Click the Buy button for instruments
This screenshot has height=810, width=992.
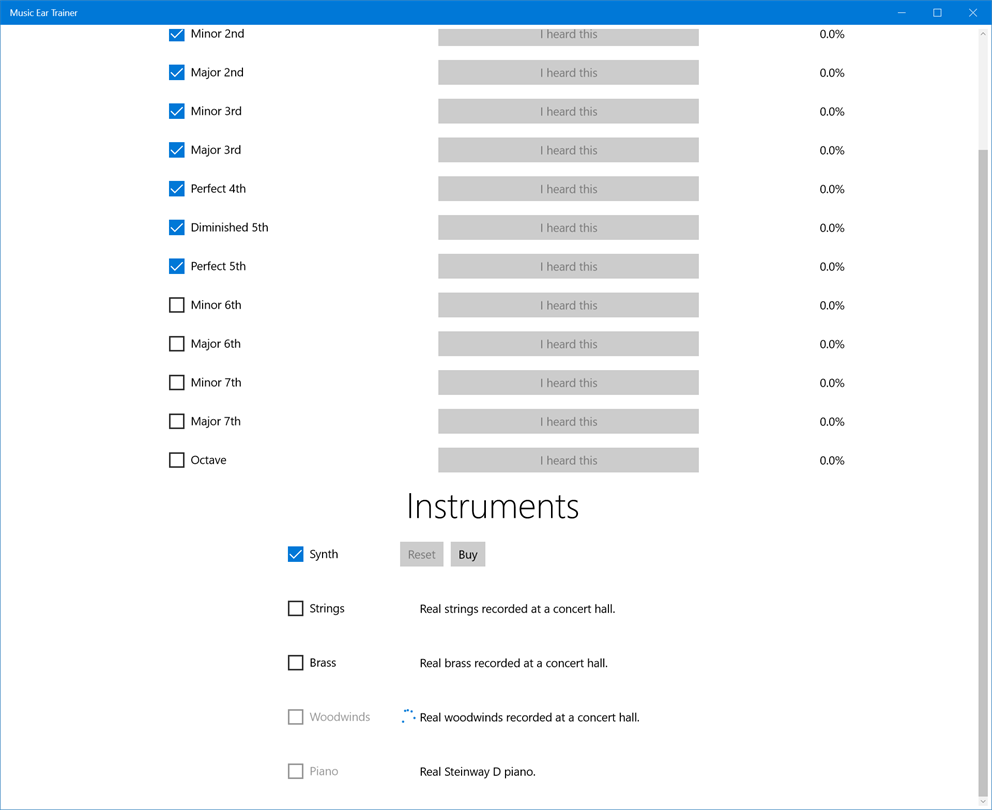pyautogui.click(x=468, y=554)
